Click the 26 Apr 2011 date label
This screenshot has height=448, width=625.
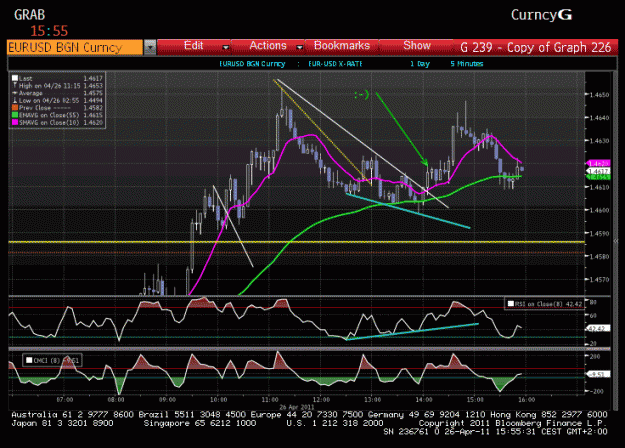pyautogui.click(x=297, y=407)
